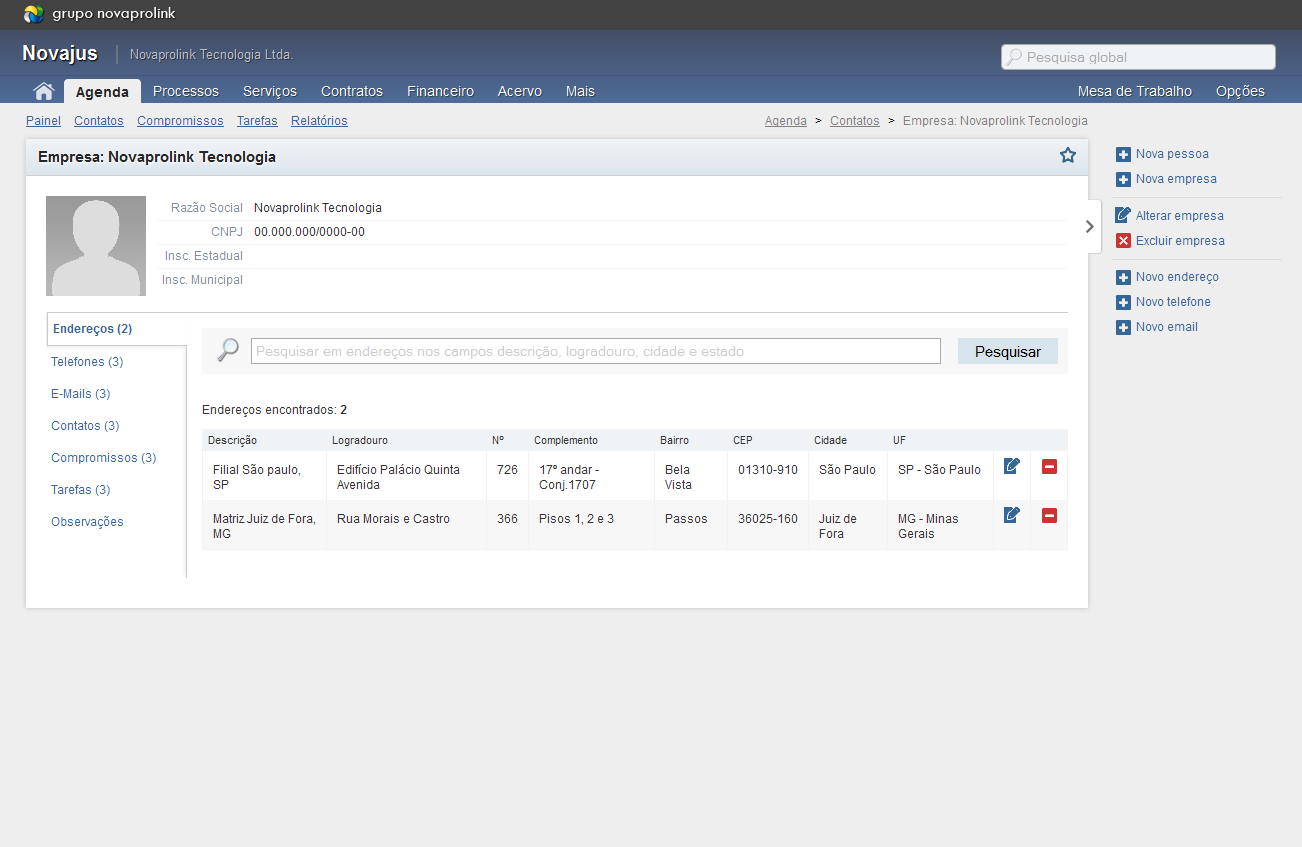This screenshot has height=847, width=1302.
Task: Click the Nova empresa link text
Action: pos(1176,179)
